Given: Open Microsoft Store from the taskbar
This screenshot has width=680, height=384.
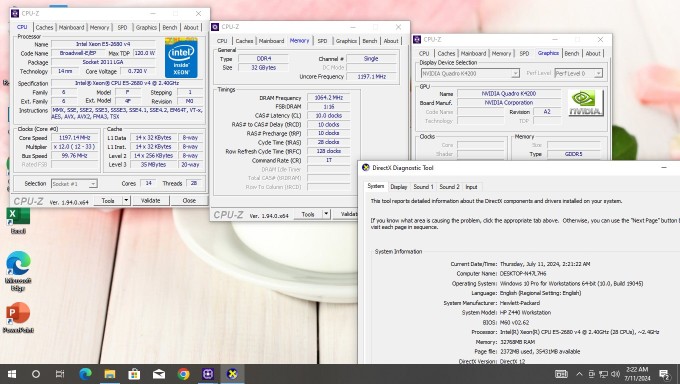Looking at the screenshot, I should click(x=134, y=374).
